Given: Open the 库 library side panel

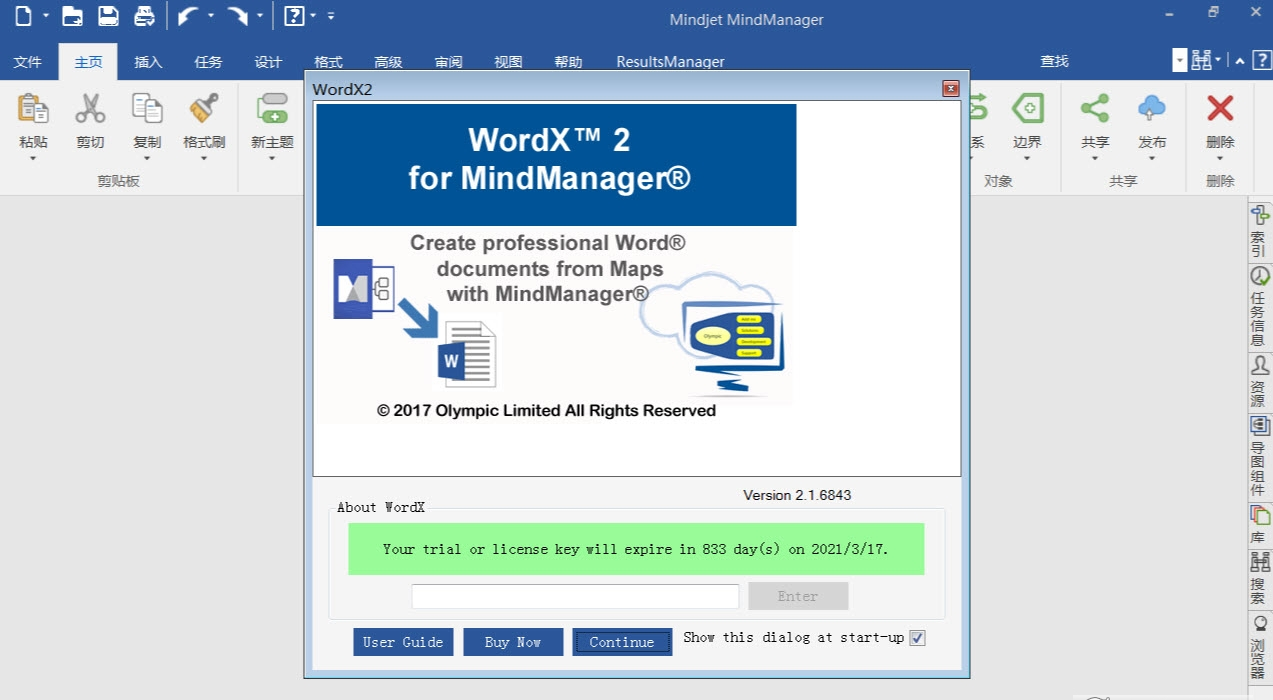Looking at the screenshot, I should [1259, 524].
